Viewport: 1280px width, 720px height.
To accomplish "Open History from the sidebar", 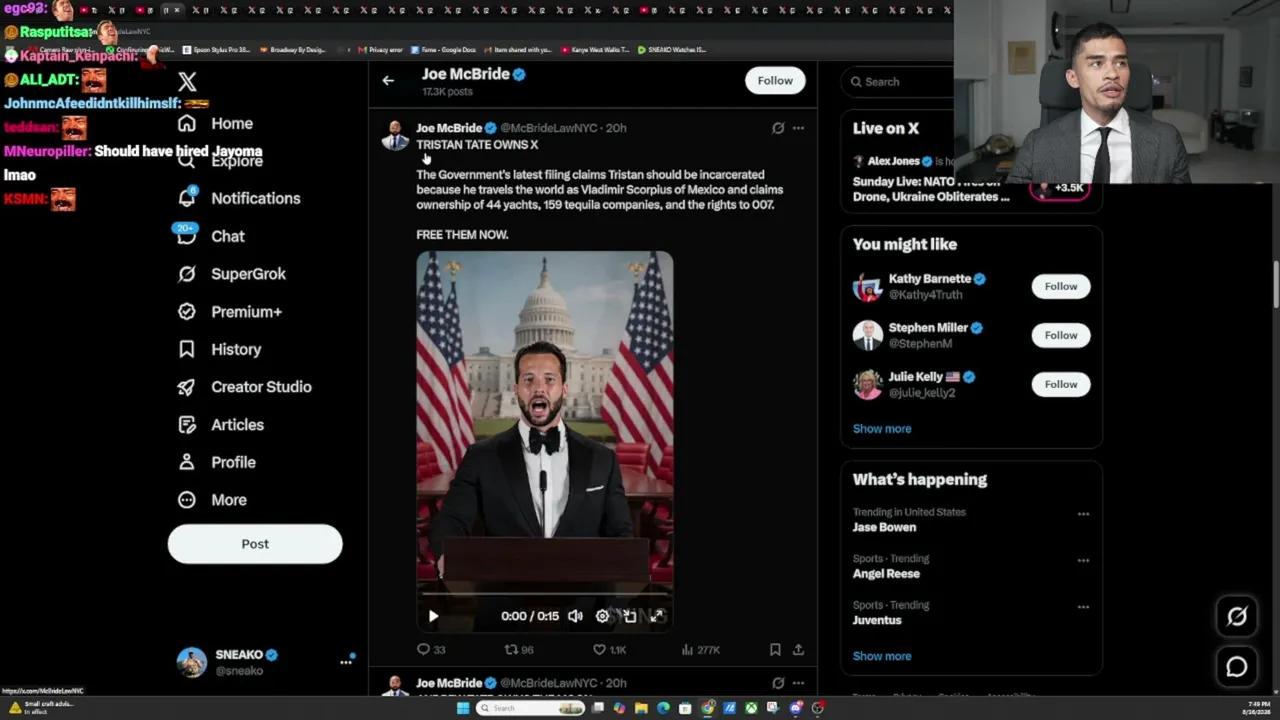I will (x=219, y=349).
